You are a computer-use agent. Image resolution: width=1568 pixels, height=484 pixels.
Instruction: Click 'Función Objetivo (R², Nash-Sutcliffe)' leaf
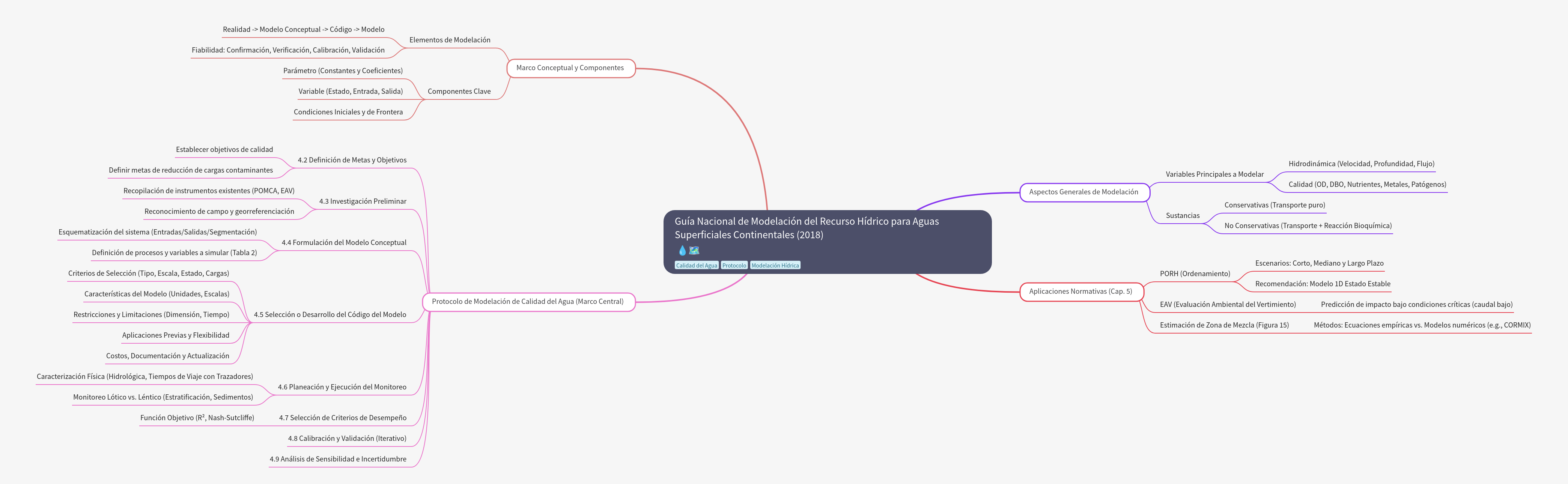[x=197, y=418]
